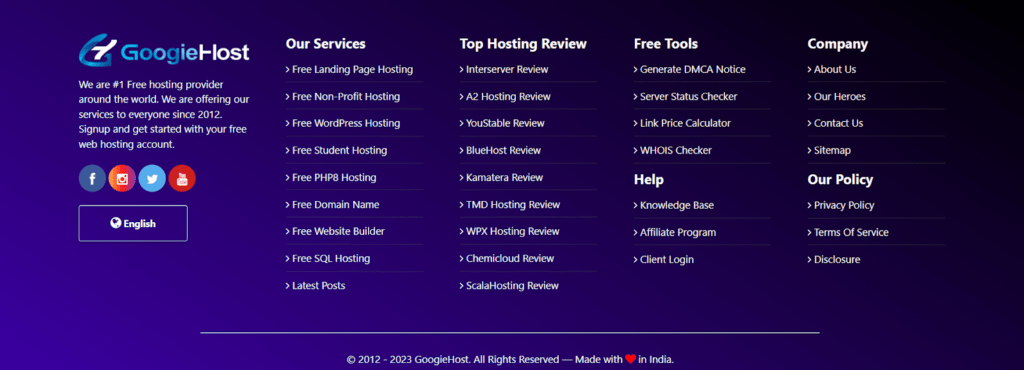Click the Help heading
Image resolution: width=1024 pixels, height=370 pixels.
(x=648, y=179)
